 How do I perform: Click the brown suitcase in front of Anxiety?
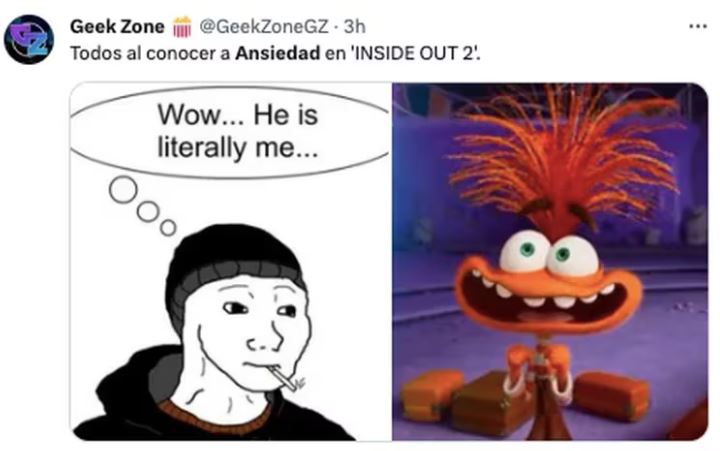tap(489, 404)
